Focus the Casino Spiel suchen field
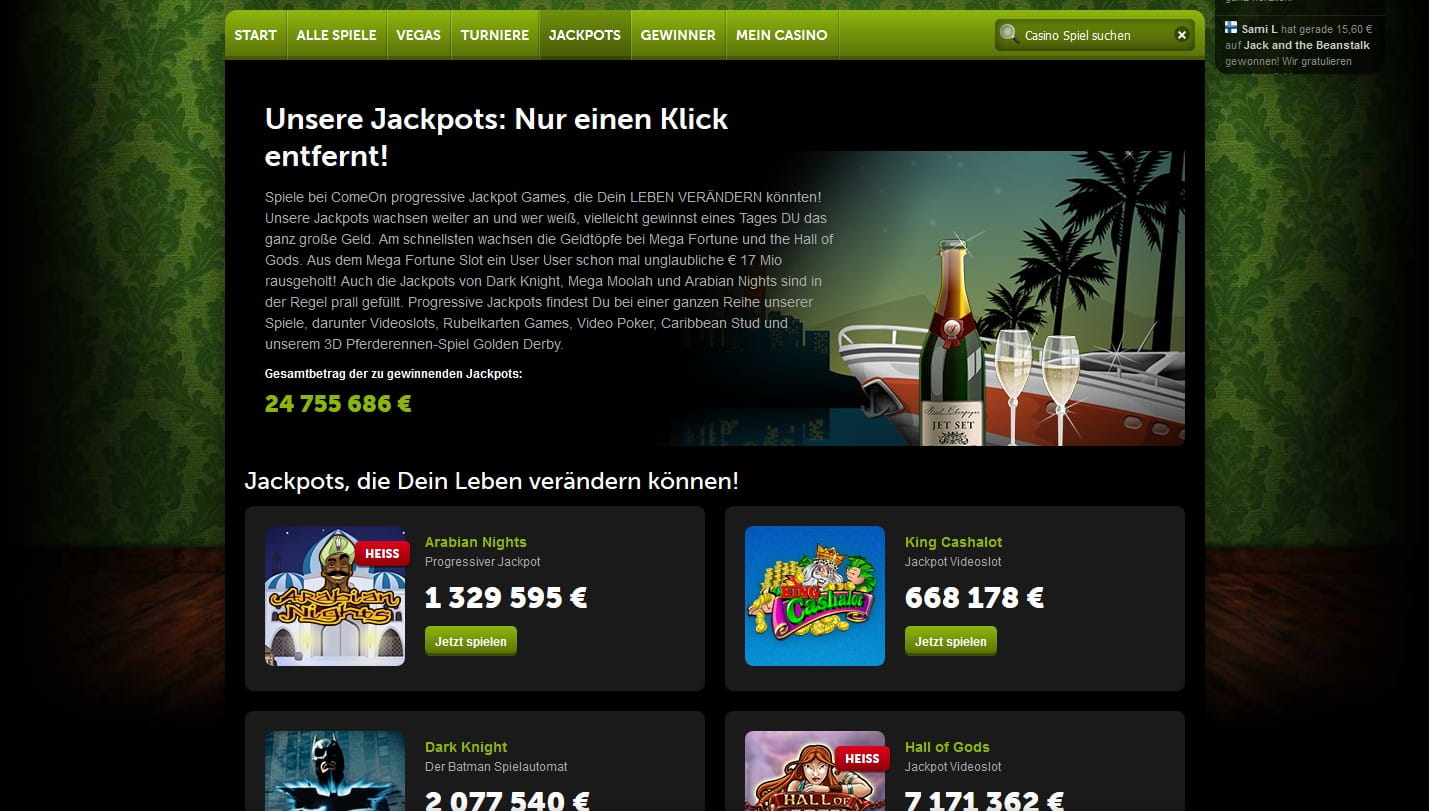Screen dimensions: 1429x811 click(1095, 35)
